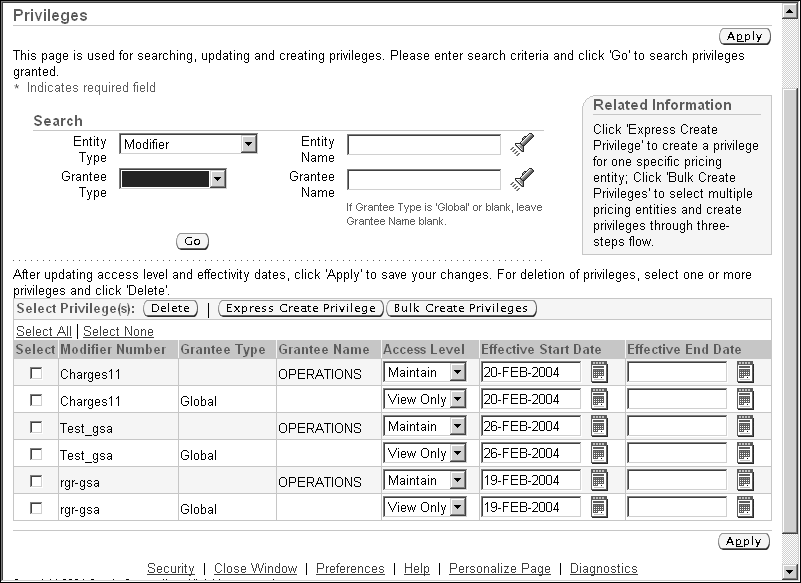Click the Entity Name input field
The image size is (801, 583).
click(x=424, y=145)
